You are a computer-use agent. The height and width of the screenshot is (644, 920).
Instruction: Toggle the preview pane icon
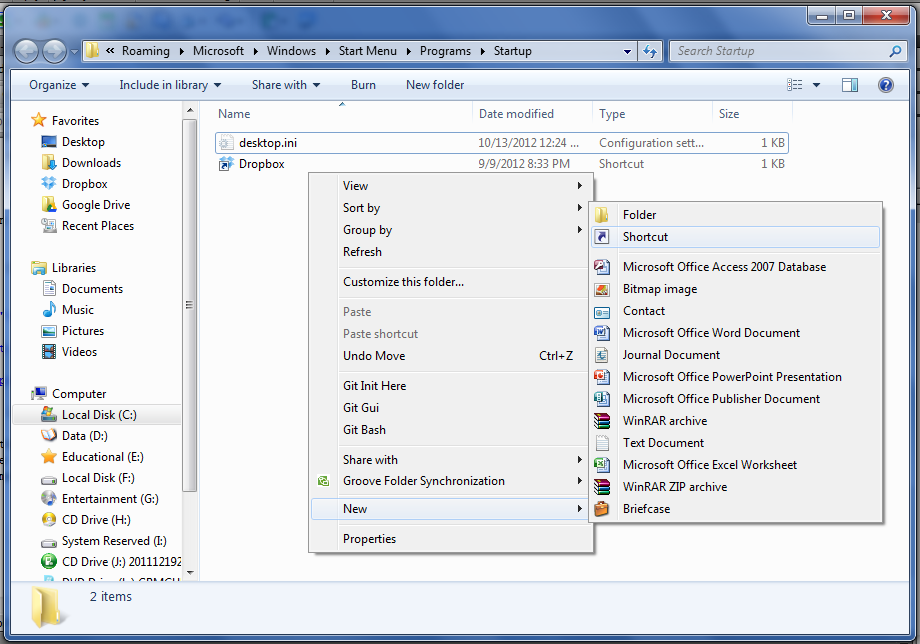pos(850,85)
